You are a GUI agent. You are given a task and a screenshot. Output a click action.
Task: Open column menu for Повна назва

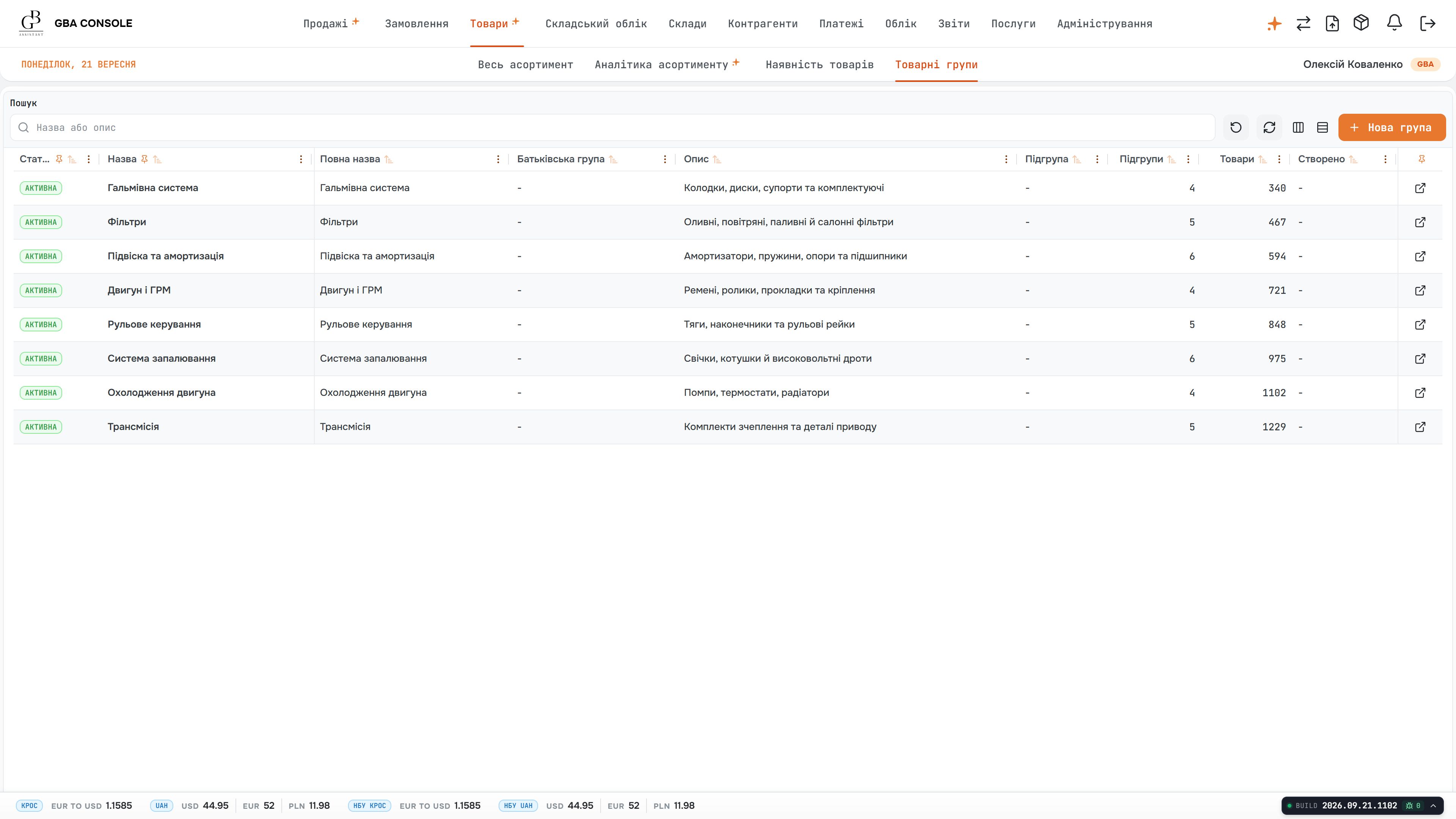[498, 159]
